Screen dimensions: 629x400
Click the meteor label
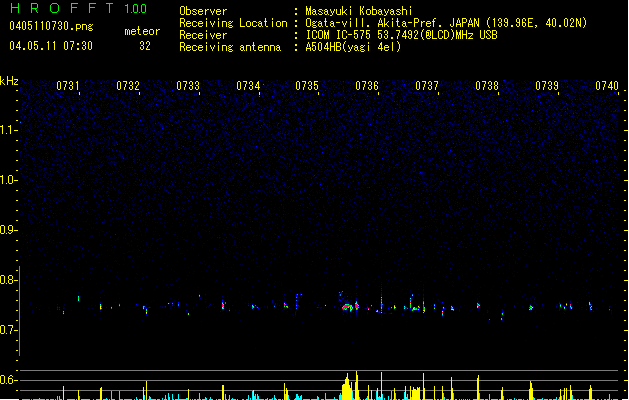click(x=142, y=31)
